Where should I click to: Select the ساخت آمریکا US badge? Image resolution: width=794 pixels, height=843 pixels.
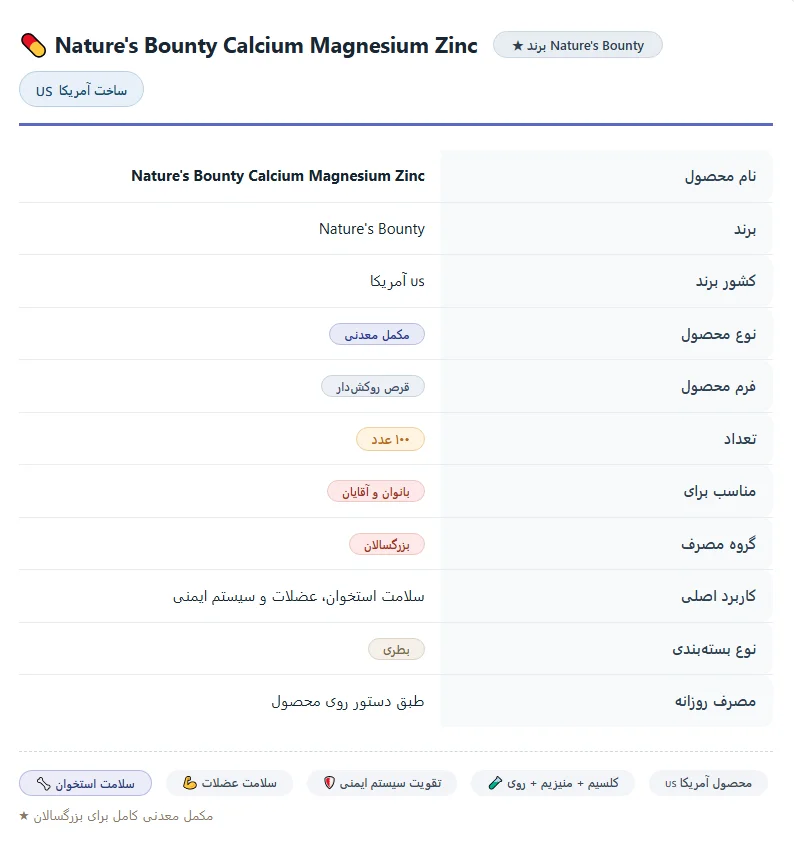pyautogui.click(x=81, y=89)
